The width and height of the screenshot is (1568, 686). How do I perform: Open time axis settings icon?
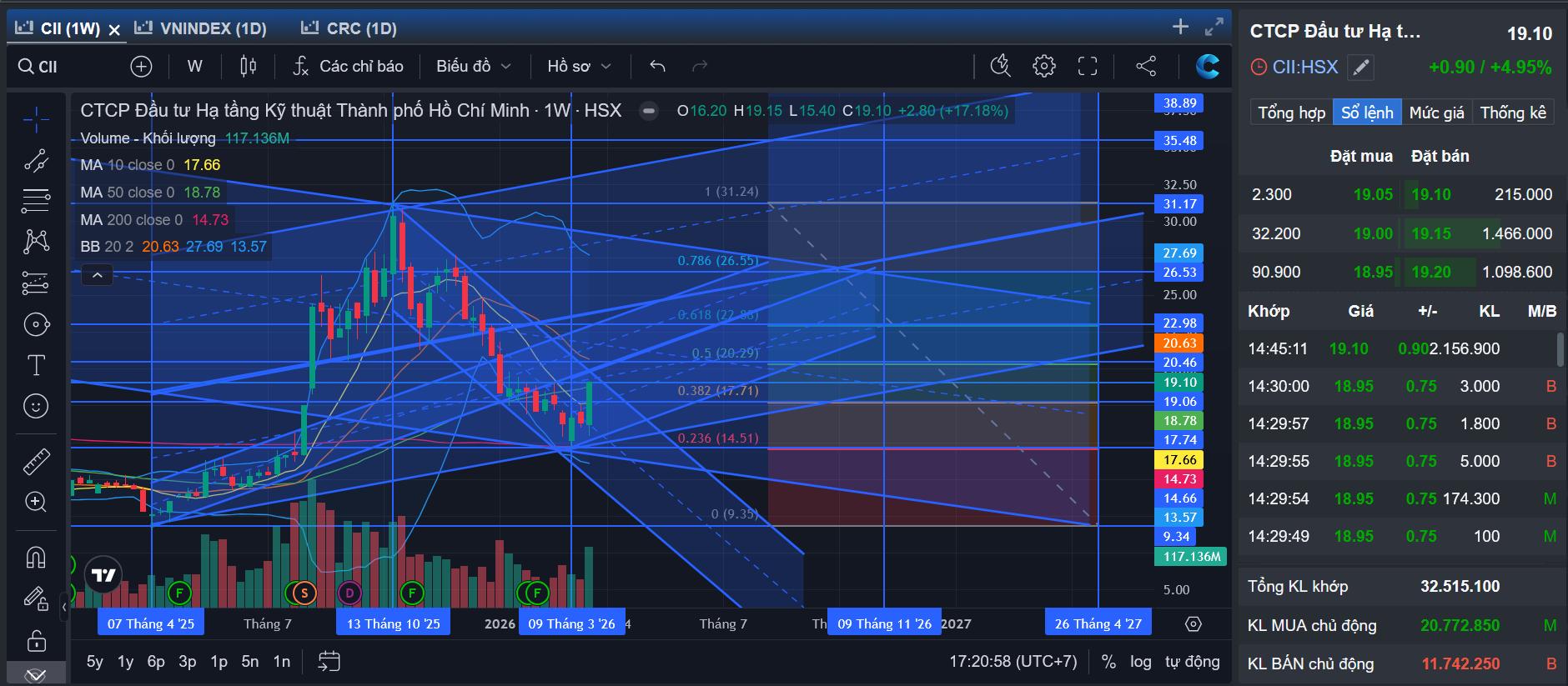(1194, 624)
